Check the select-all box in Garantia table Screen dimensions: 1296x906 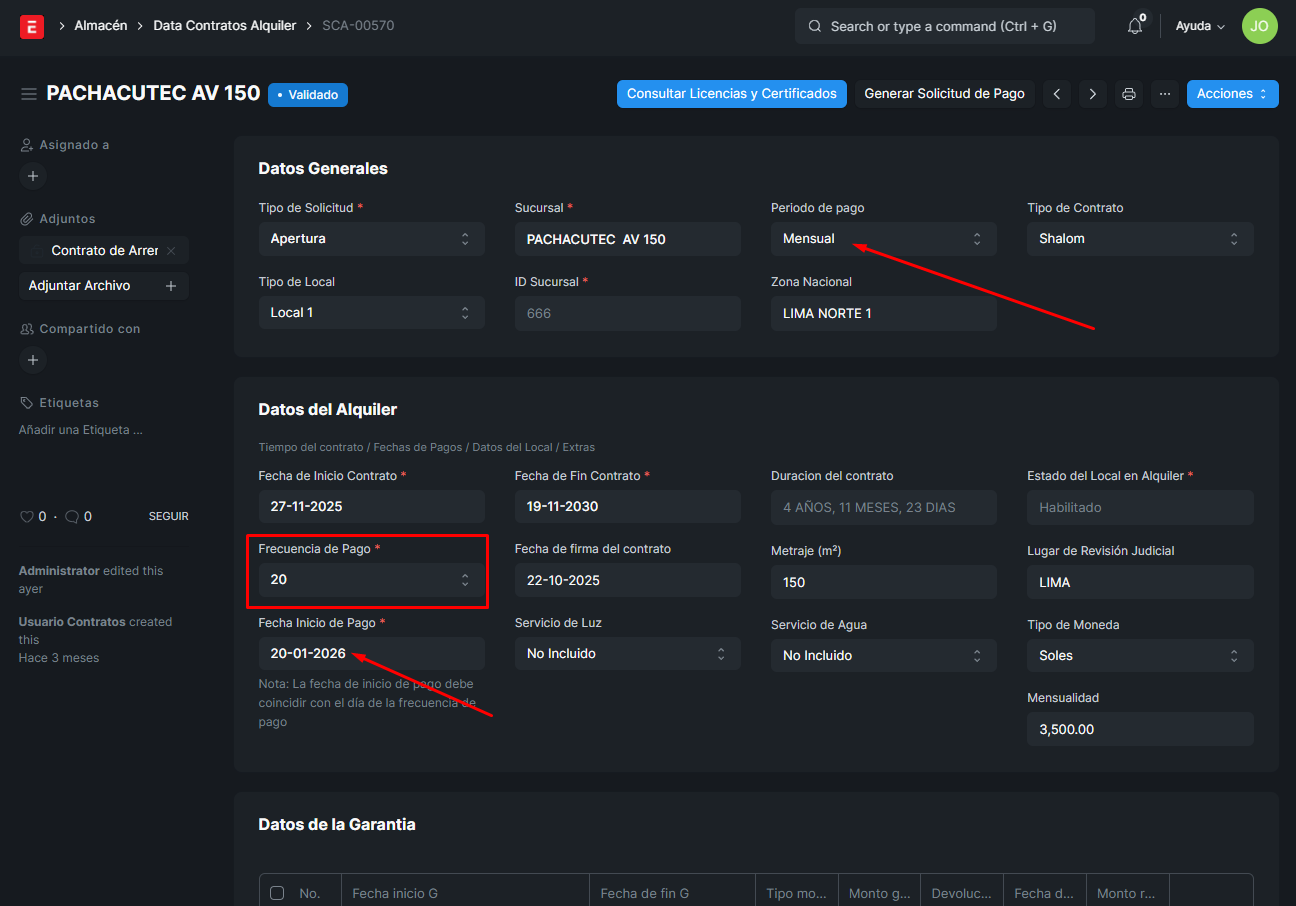pyautogui.click(x=277, y=893)
